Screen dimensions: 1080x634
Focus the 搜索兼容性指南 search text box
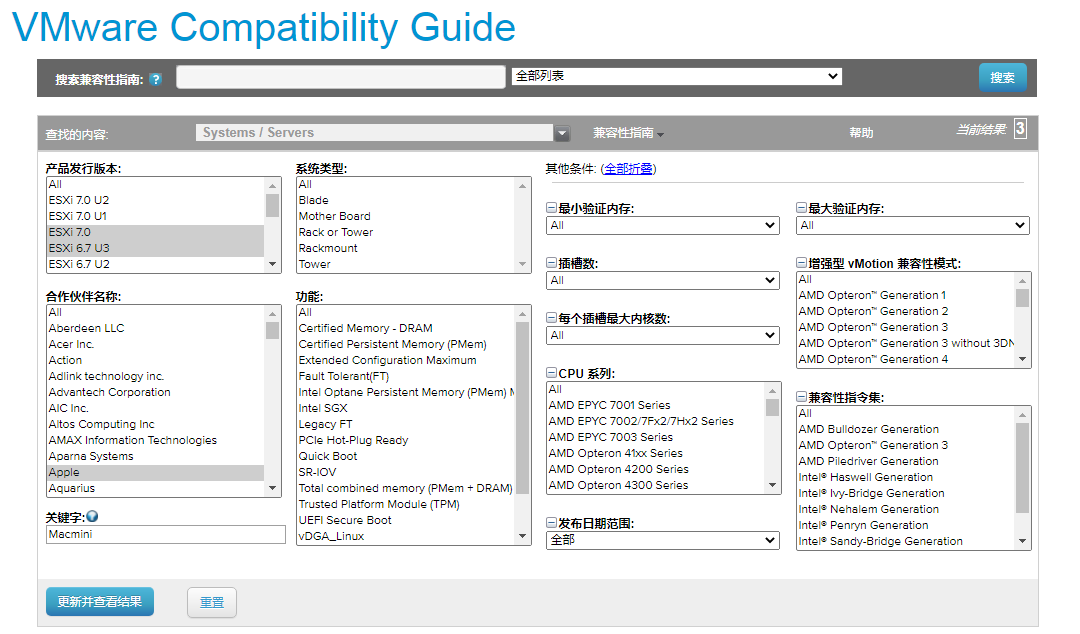(341, 76)
